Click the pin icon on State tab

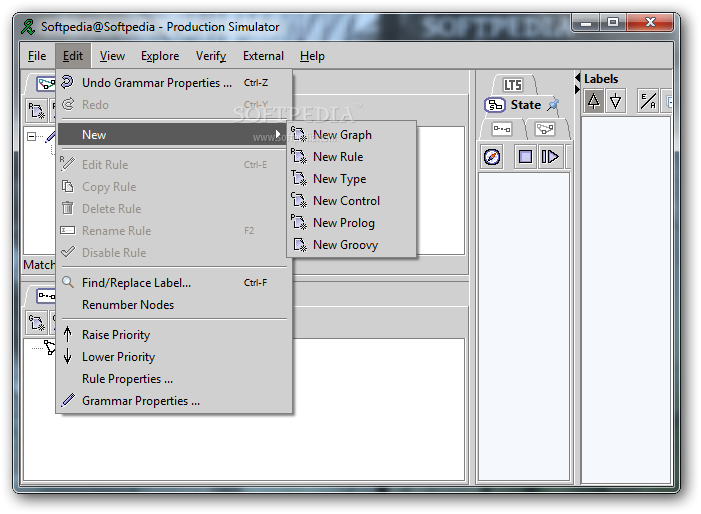tap(553, 105)
